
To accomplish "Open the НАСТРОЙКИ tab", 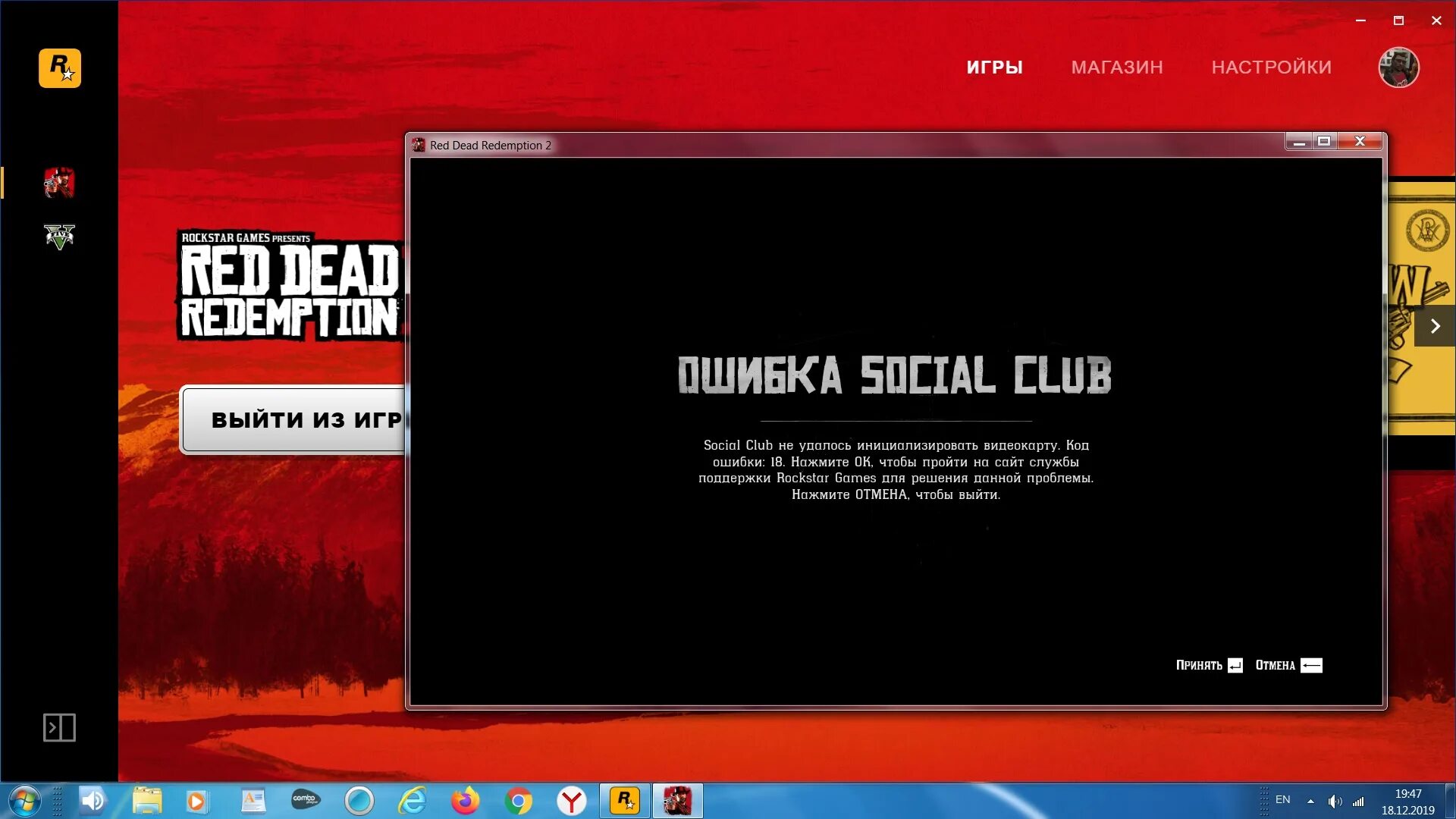I will [1271, 67].
